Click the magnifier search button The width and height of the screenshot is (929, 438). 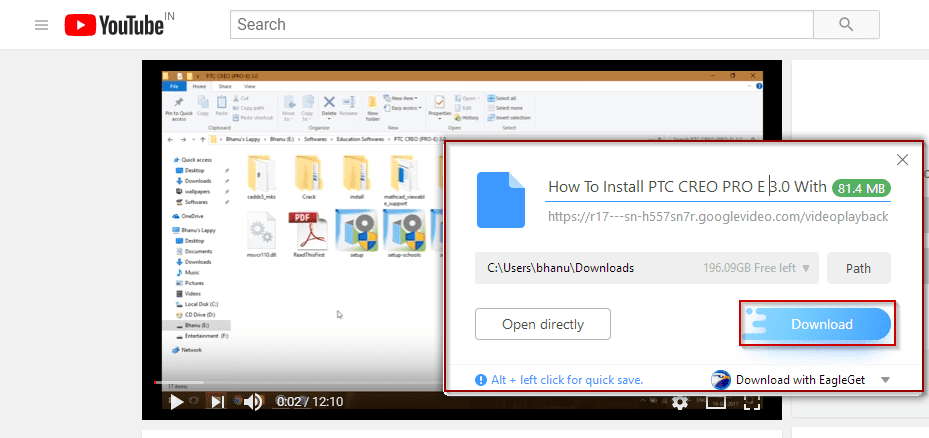(846, 24)
